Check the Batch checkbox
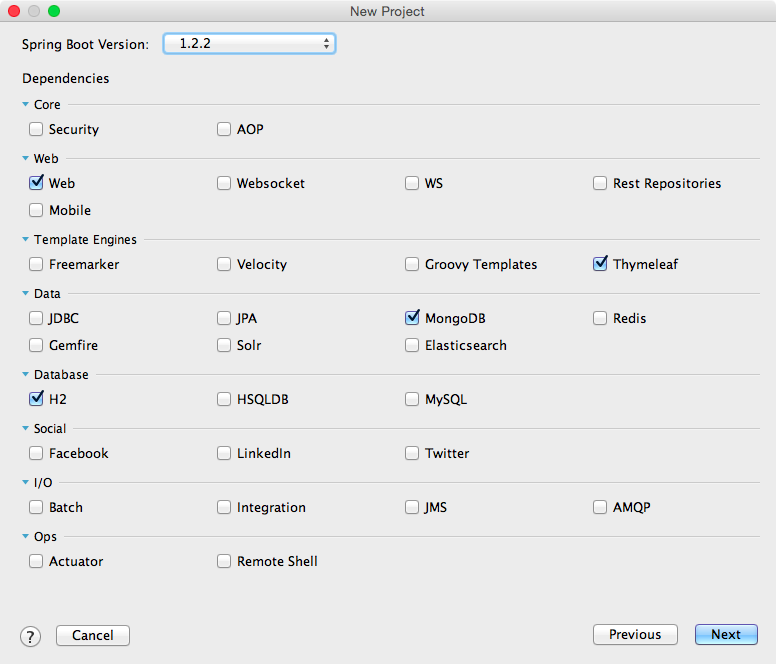776x664 pixels. pyautogui.click(x=36, y=507)
